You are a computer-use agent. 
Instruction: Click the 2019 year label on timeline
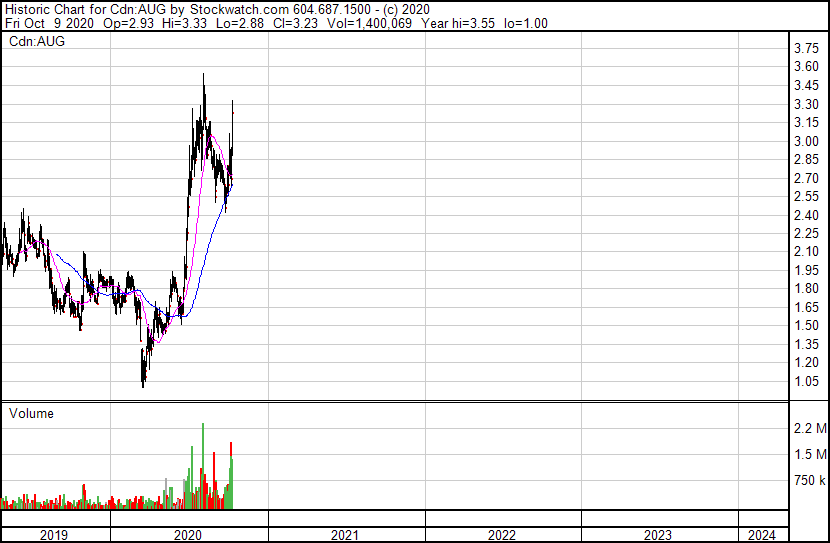click(x=54, y=535)
